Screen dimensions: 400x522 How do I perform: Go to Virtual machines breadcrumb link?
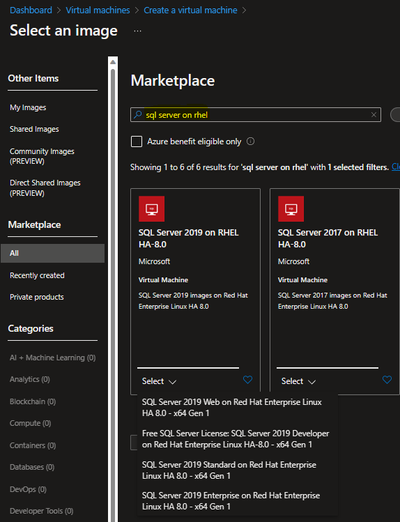coord(98,10)
